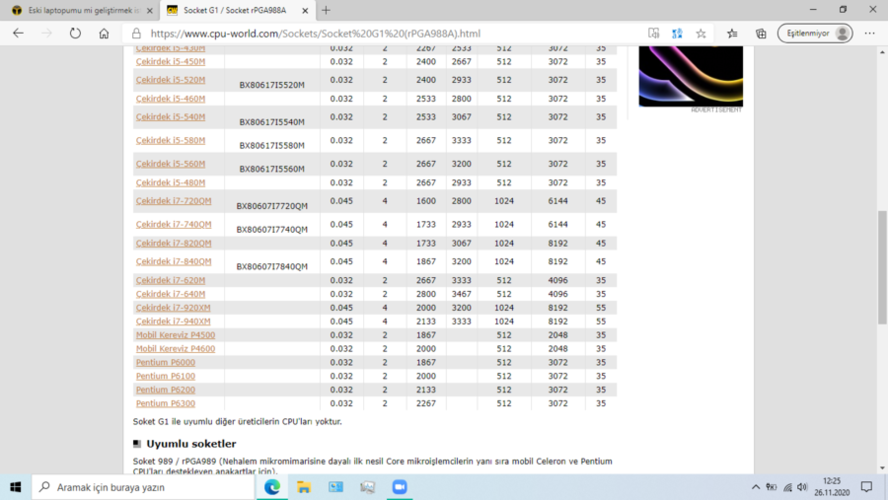The image size is (888, 500).
Task: Open the network status tray icon
Action: (787, 487)
